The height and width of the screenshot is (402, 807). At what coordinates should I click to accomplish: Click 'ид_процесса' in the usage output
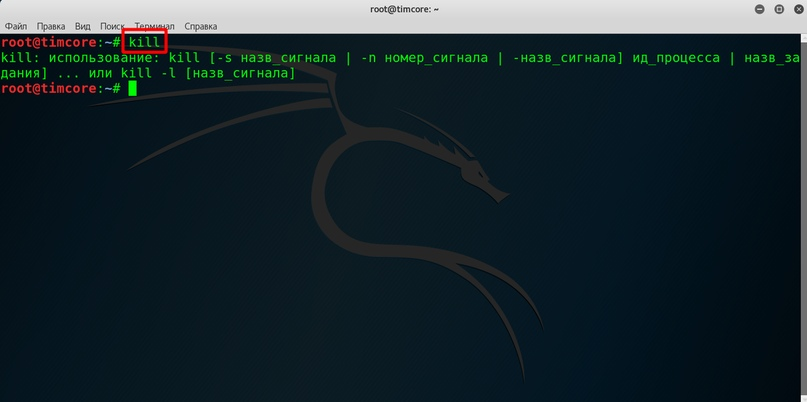click(x=676, y=58)
